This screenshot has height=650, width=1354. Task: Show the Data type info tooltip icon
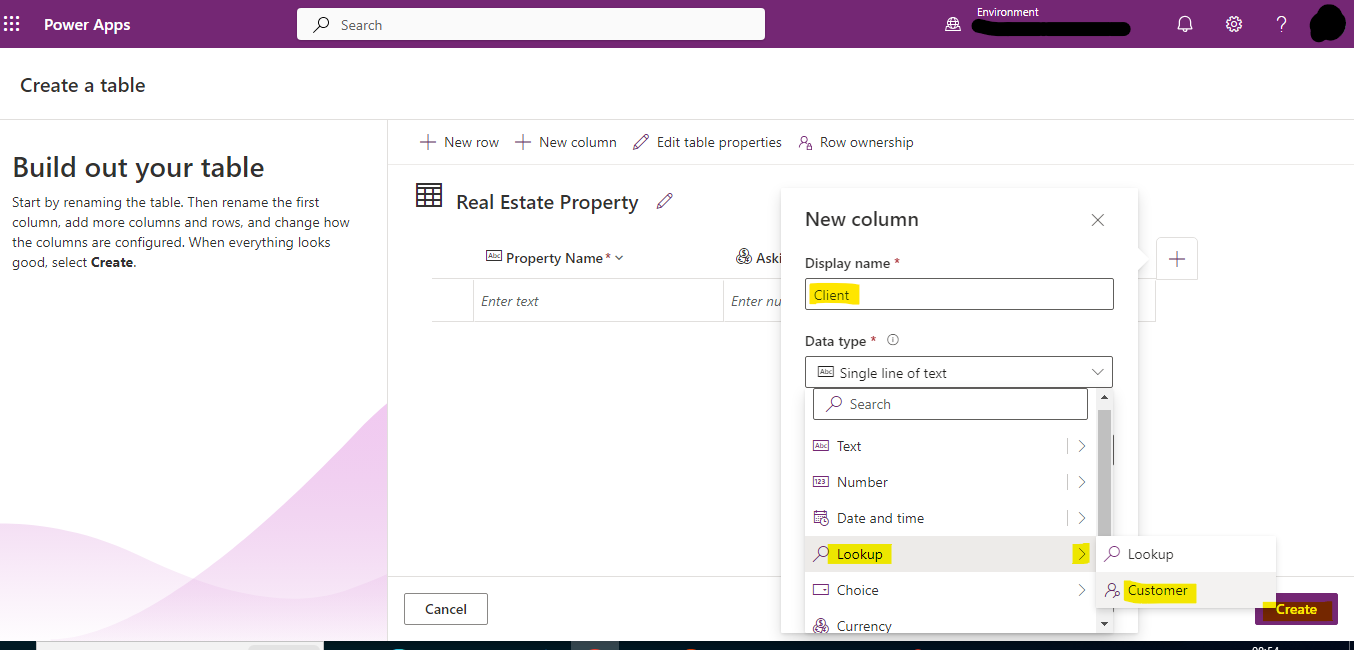pyautogui.click(x=893, y=340)
